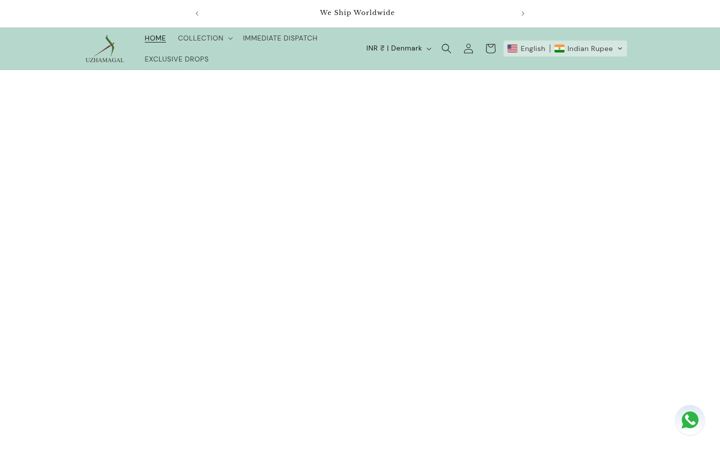Open IMMEDIATE DISPATCH page
The height and width of the screenshot is (450, 720).
(x=280, y=38)
